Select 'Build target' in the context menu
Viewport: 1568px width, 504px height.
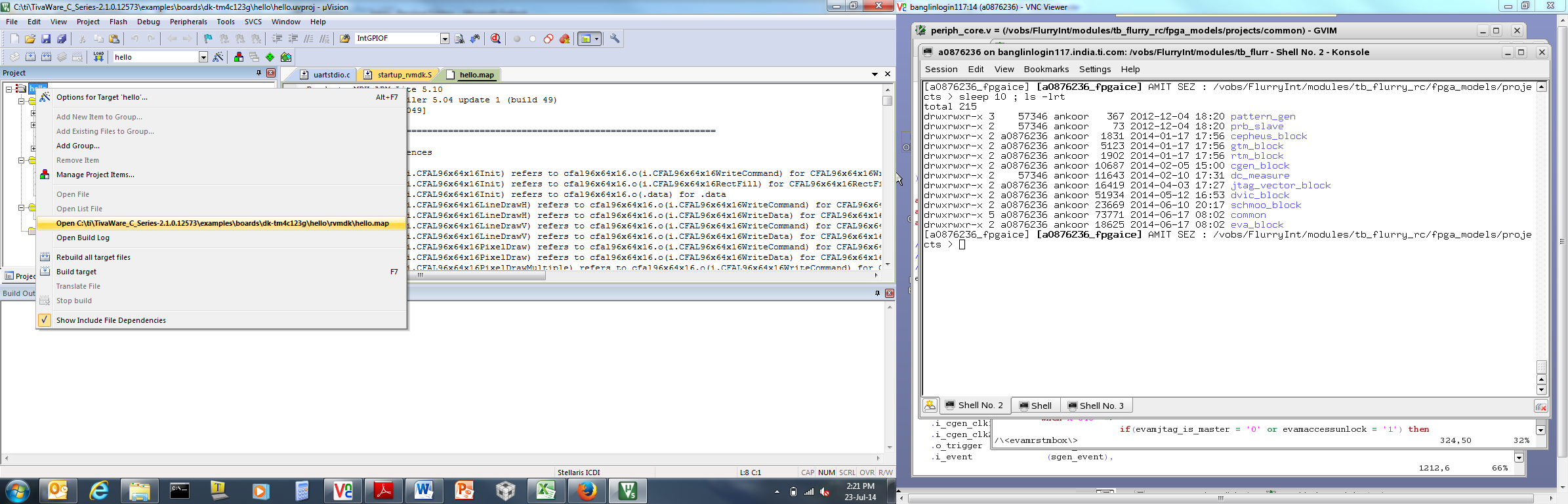[222, 272]
